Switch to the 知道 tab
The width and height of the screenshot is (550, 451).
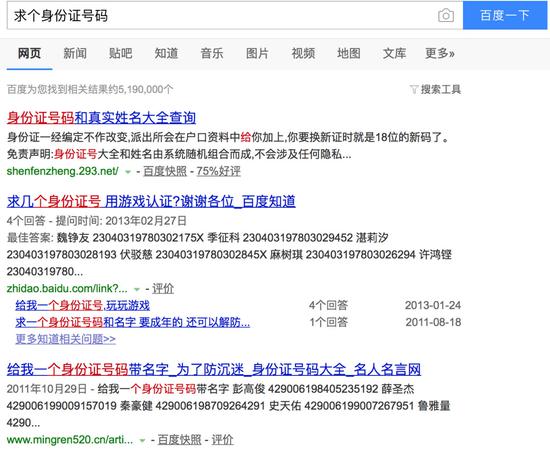[x=166, y=53]
